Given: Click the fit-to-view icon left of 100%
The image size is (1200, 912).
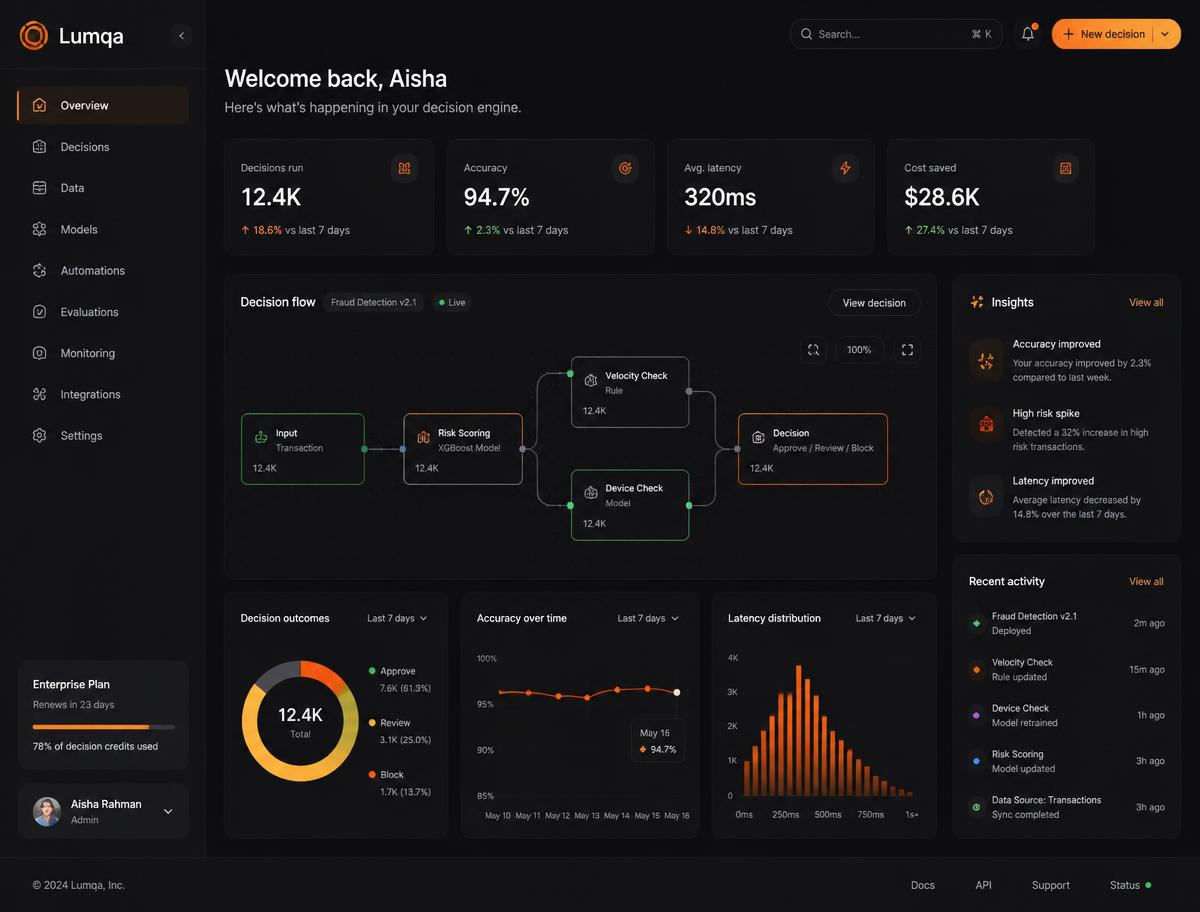Looking at the screenshot, I should point(813,350).
